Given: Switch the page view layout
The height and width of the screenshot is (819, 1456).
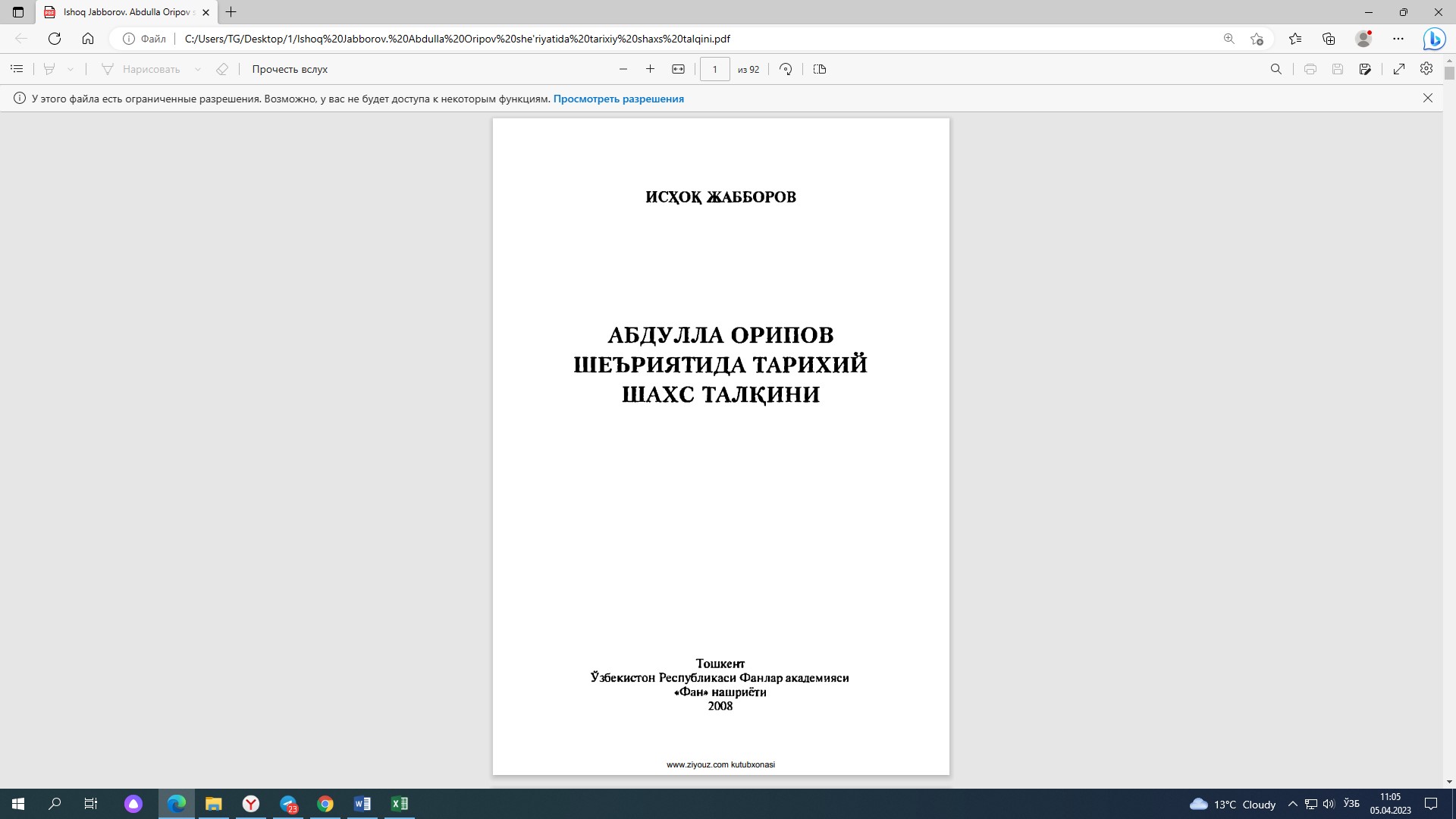Looking at the screenshot, I should tap(820, 69).
